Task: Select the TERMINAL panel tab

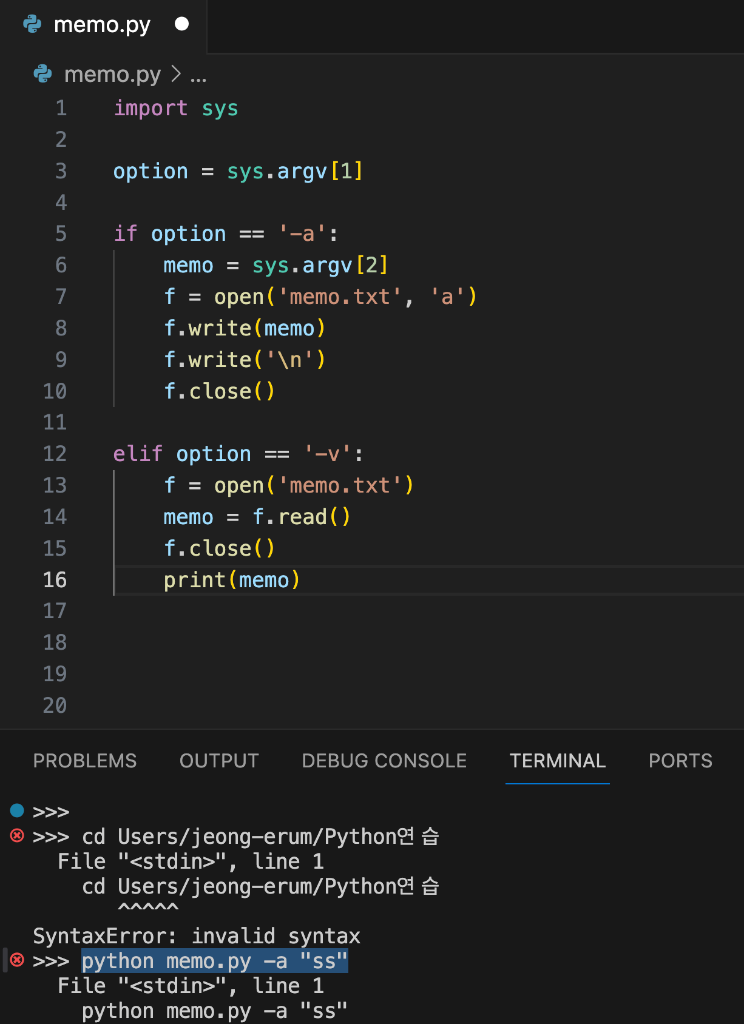Action: coord(557,761)
